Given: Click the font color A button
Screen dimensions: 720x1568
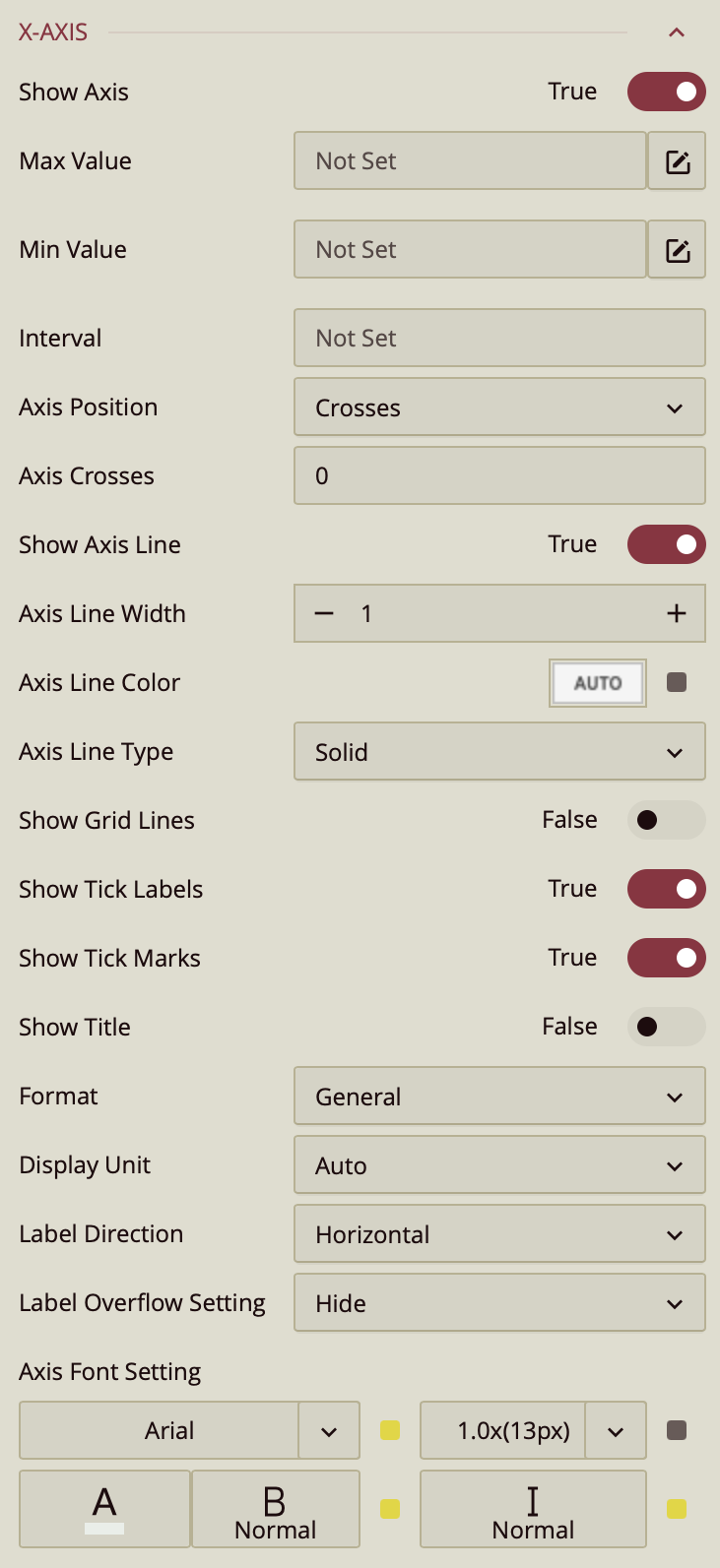Looking at the screenshot, I should [x=104, y=1509].
